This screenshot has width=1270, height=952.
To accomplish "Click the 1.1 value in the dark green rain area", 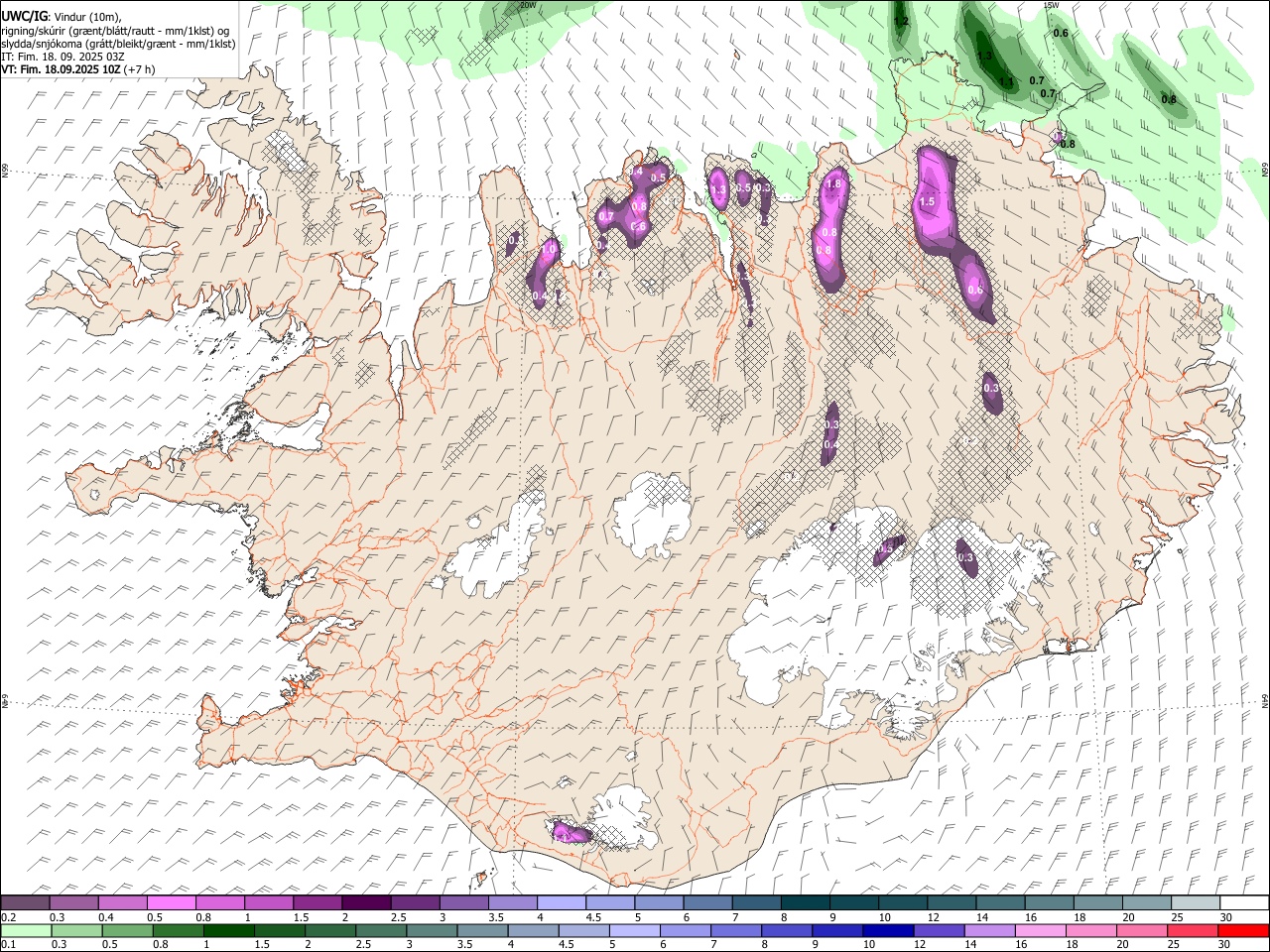I will [1006, 81].
